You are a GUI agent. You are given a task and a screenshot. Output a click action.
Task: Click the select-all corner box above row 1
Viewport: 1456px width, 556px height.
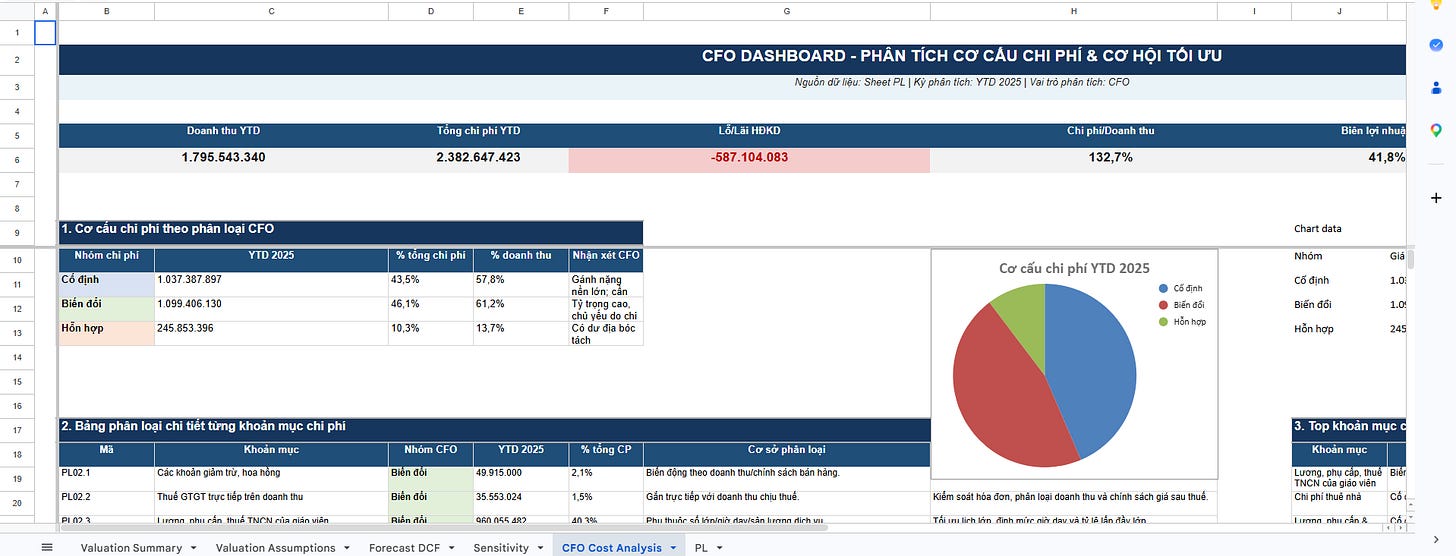pyautogui.click(x=16, y=10)
